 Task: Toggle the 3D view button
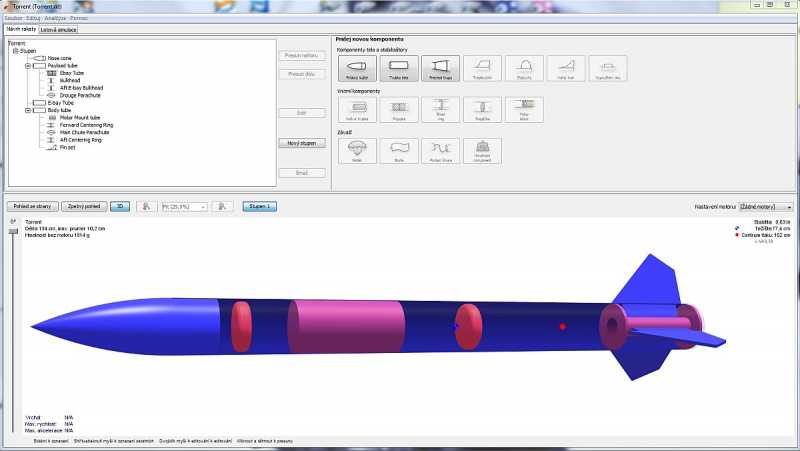point(119,206)
